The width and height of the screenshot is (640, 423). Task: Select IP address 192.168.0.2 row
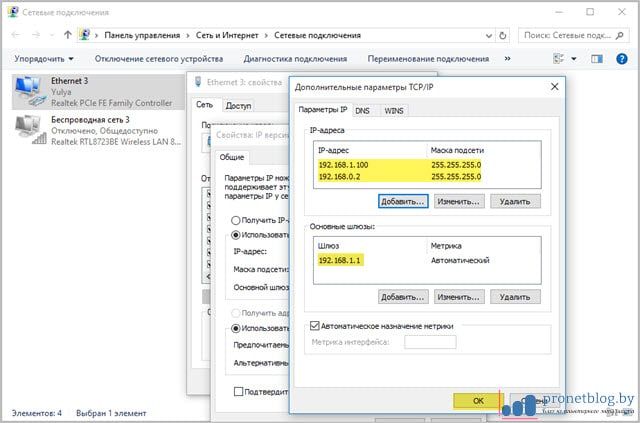400,177
